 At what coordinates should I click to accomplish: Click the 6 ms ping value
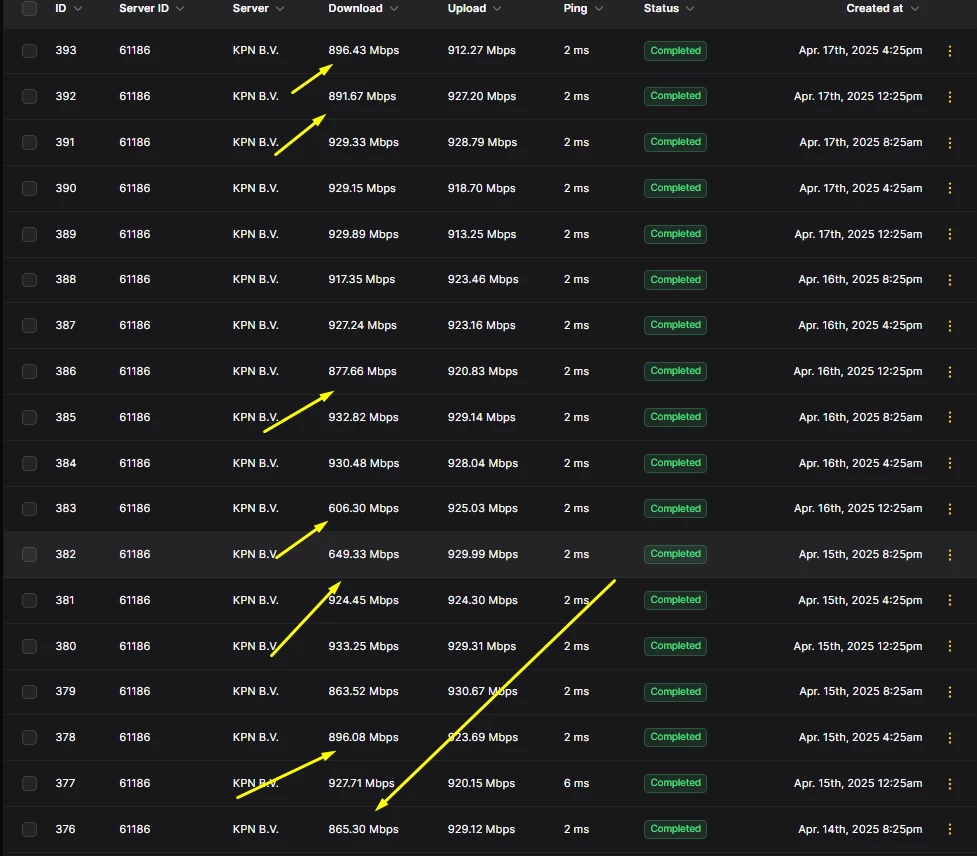click(576, 783)
